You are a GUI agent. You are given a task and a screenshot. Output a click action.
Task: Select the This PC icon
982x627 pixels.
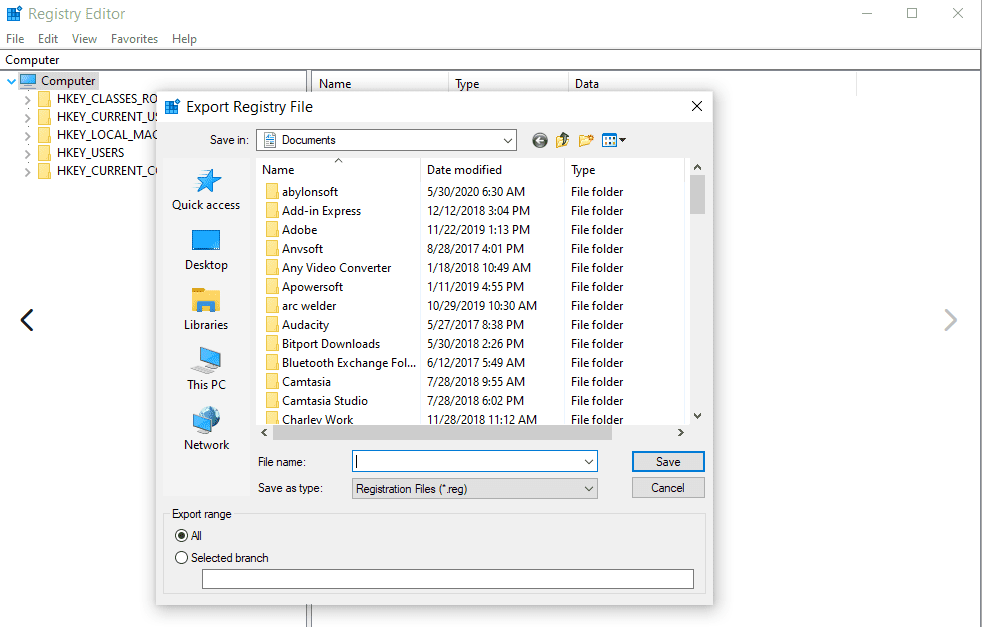tap(206, 361)
